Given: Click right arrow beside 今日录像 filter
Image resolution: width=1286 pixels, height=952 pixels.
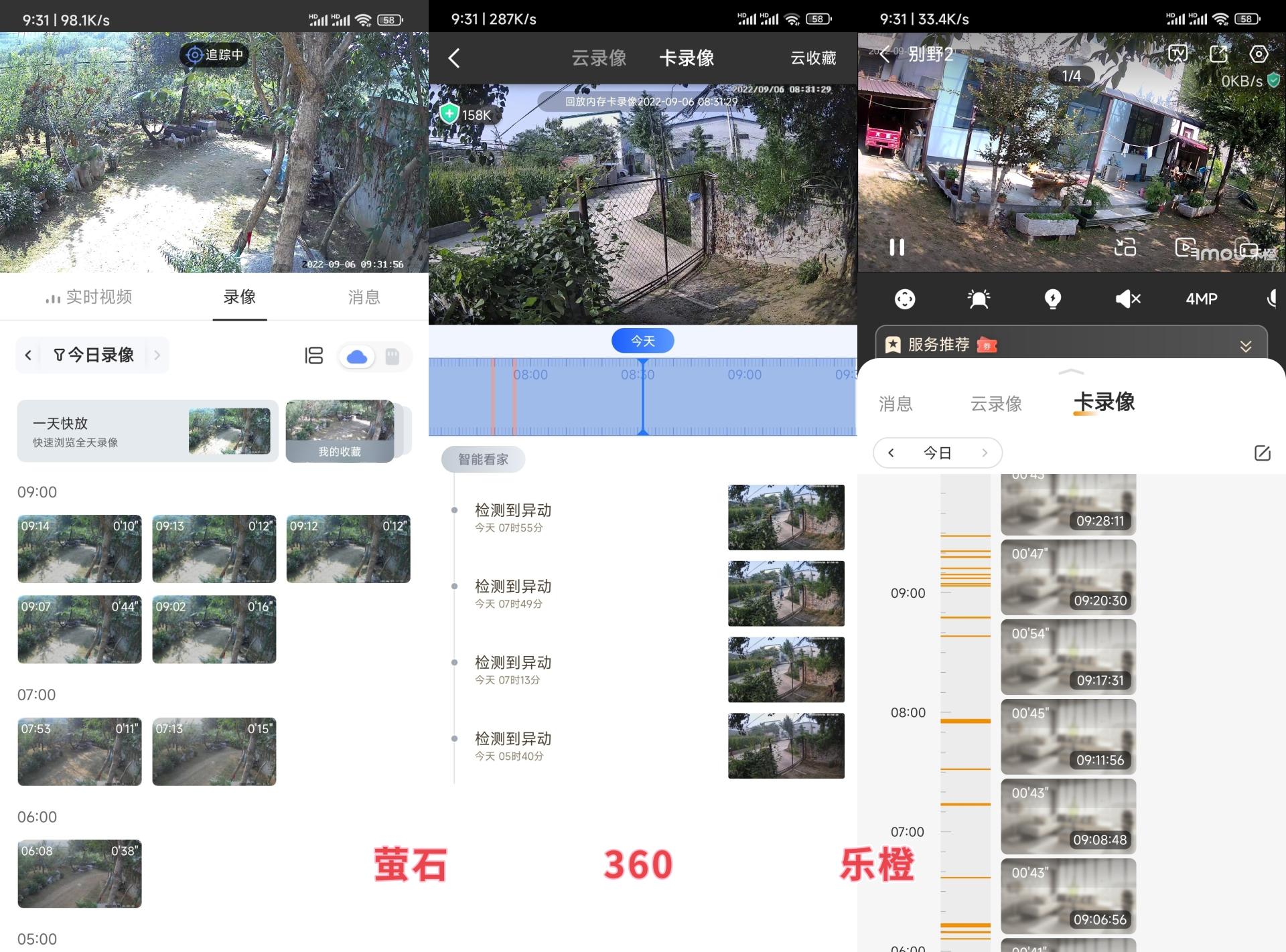Looking at the screenshot, I should [x=157, y=355].
